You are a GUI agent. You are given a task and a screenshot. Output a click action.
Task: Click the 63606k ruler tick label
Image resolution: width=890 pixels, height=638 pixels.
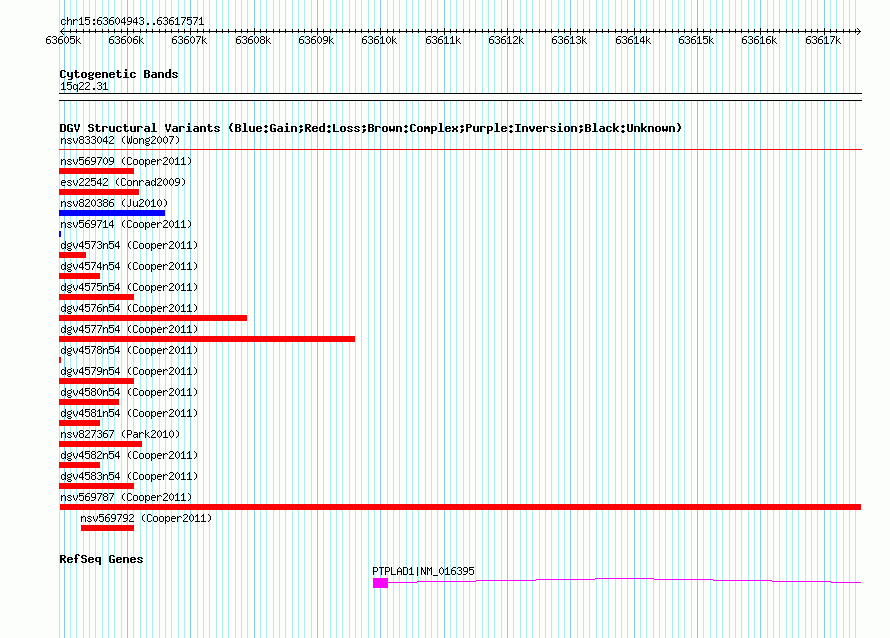(126, 40)
